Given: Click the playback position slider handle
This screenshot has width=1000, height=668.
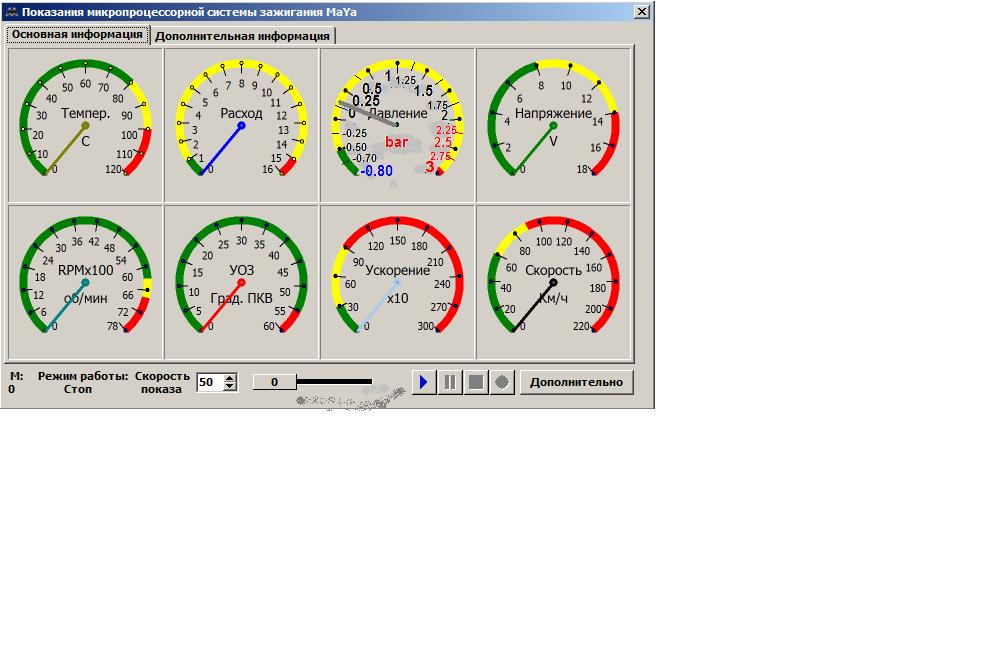Looking at the screenshot, I should tap(274, 382).
